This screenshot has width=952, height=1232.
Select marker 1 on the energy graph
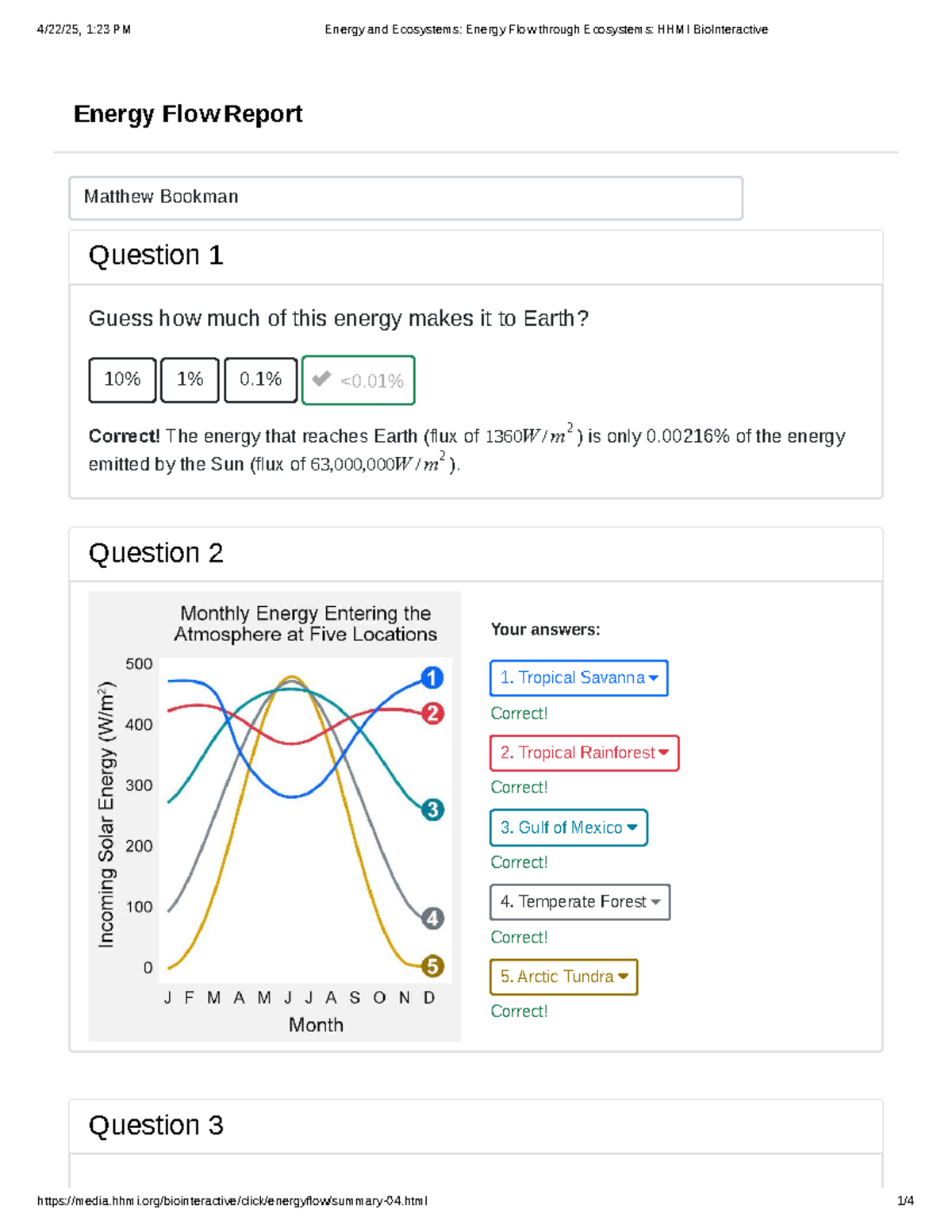point(432,677)
